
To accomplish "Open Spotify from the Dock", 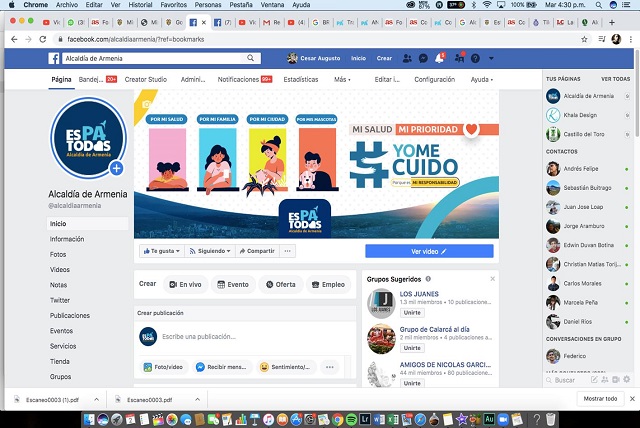I will 351,419.
